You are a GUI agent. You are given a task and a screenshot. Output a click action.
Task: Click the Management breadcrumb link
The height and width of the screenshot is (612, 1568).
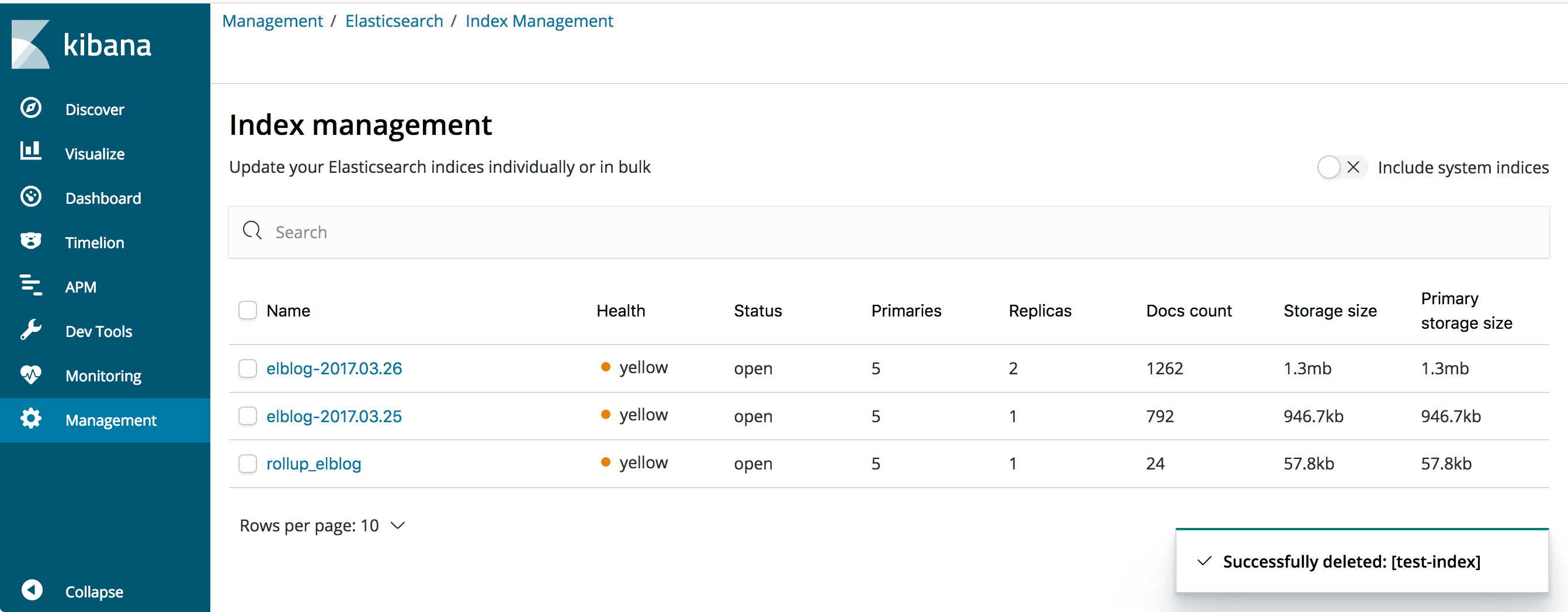pos(273,21)
